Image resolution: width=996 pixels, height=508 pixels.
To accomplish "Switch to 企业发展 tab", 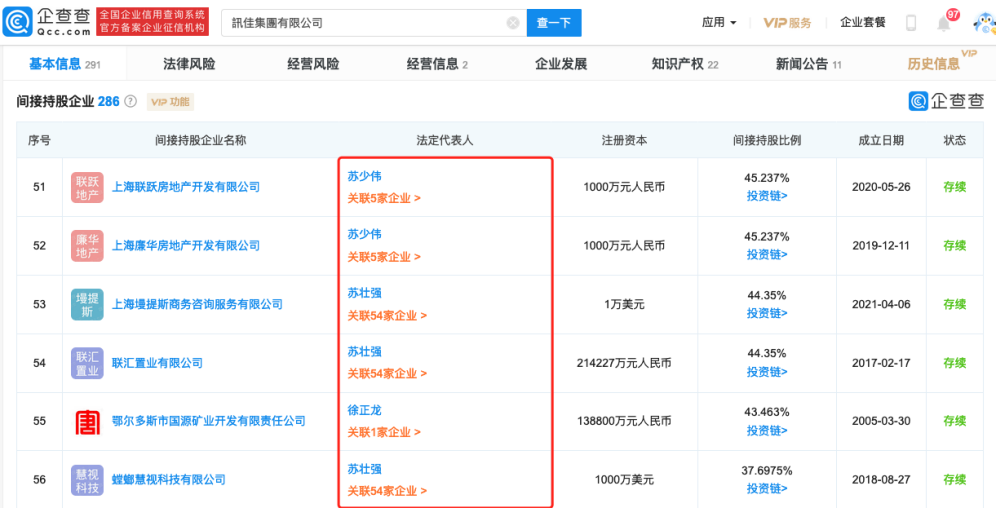I will [561, 64].
